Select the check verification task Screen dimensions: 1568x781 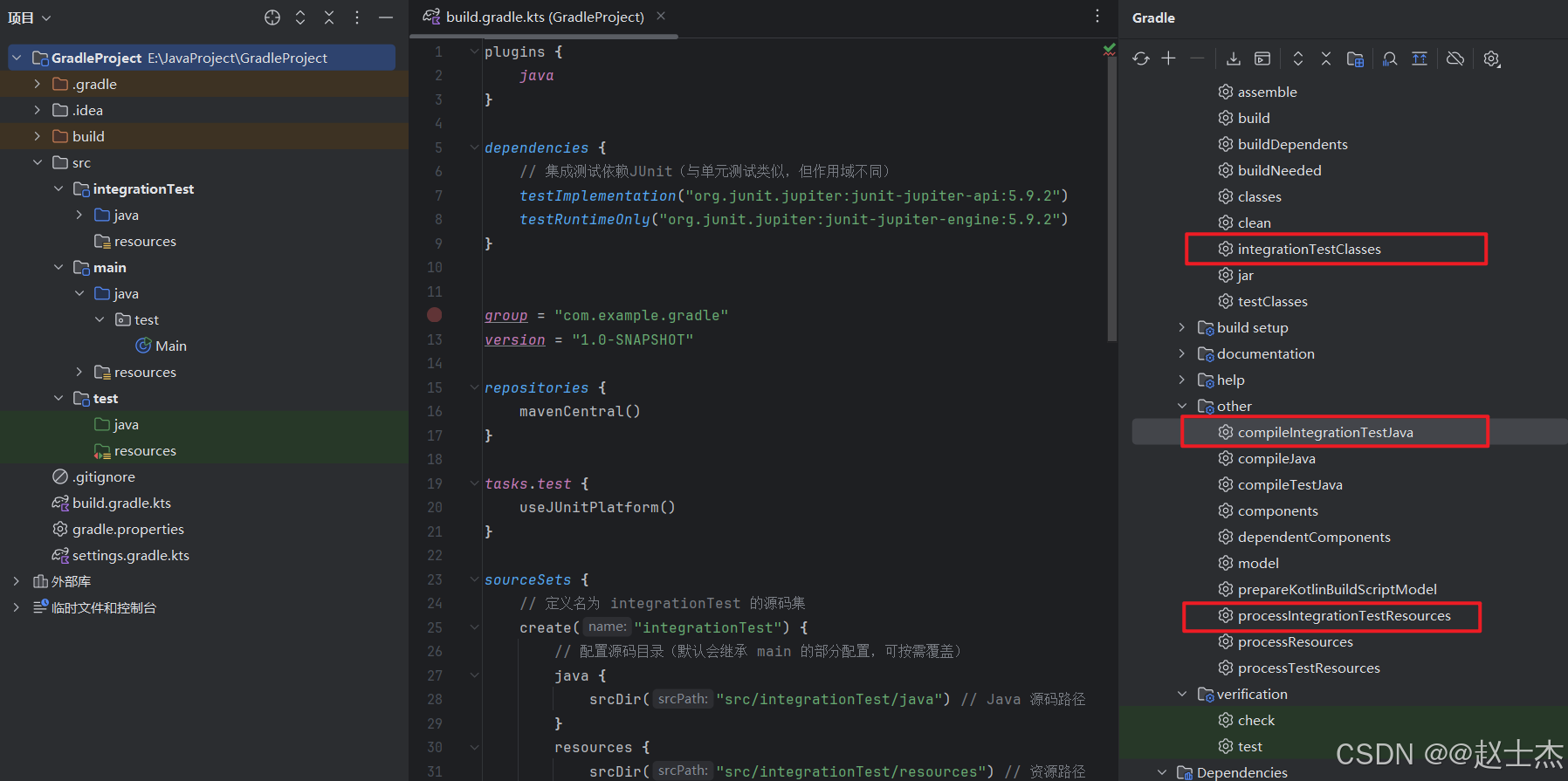[x=1246, y=720]
